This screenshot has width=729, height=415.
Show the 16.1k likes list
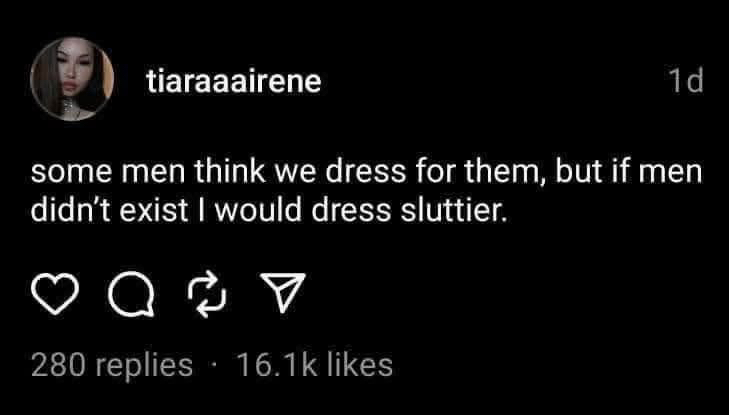[315, 366]
